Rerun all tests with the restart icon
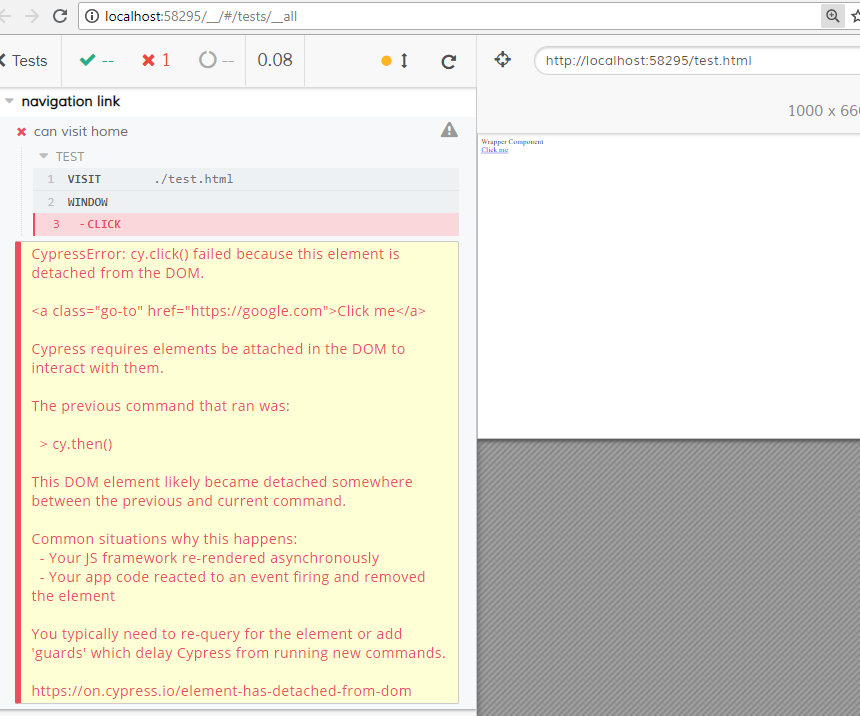This screenshot has height=716, width=860. [449, 61]
